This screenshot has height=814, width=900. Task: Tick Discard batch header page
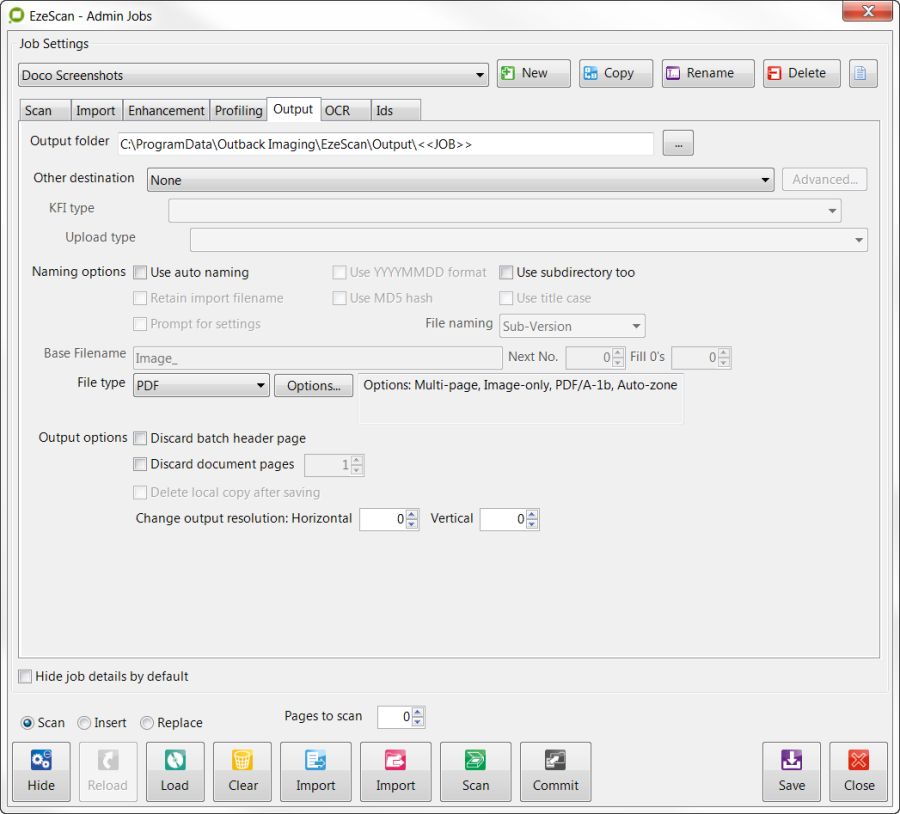click(141, 438)
